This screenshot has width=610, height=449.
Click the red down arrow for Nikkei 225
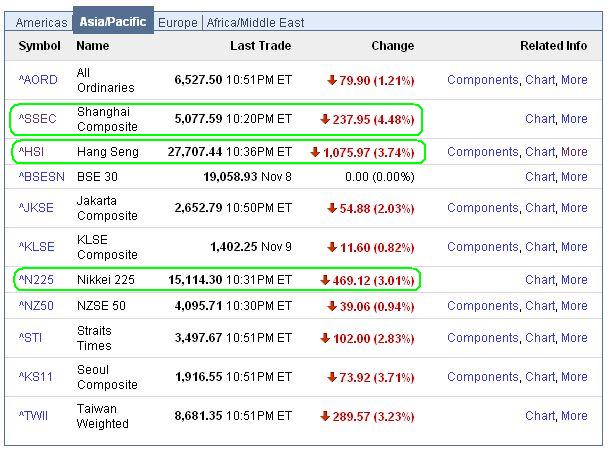click(324, 280)
